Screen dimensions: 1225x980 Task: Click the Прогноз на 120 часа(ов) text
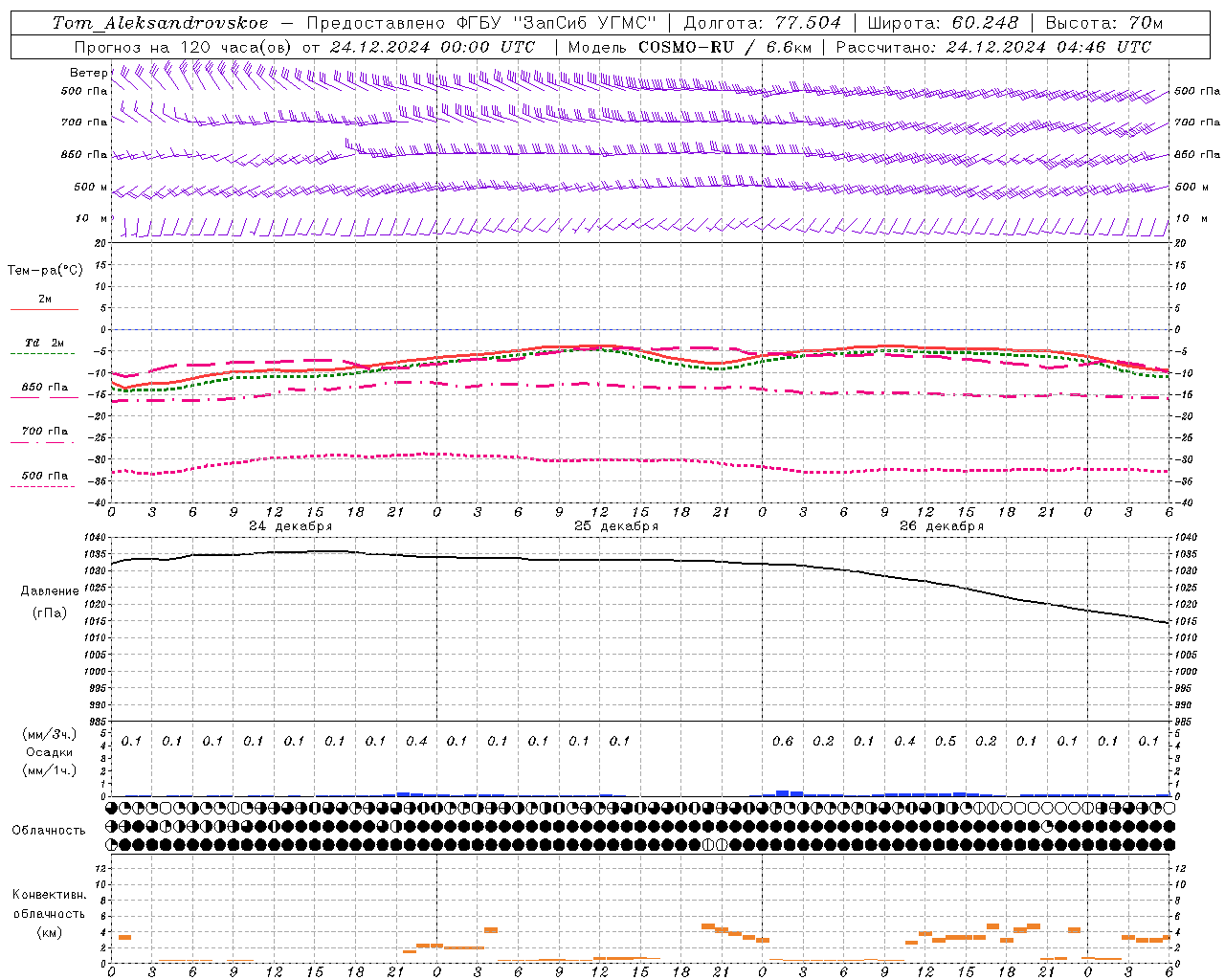click(185, 47)
